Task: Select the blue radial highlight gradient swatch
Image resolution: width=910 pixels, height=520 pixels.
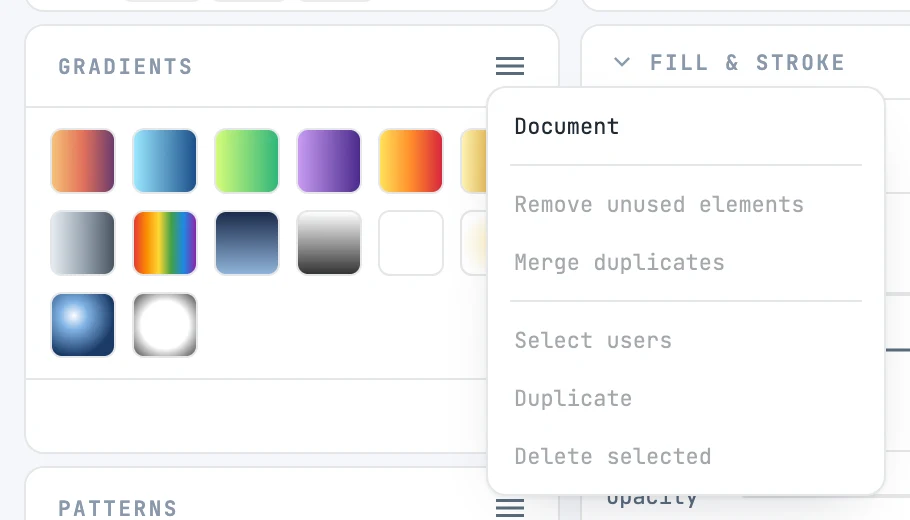Action: (82, 324)
